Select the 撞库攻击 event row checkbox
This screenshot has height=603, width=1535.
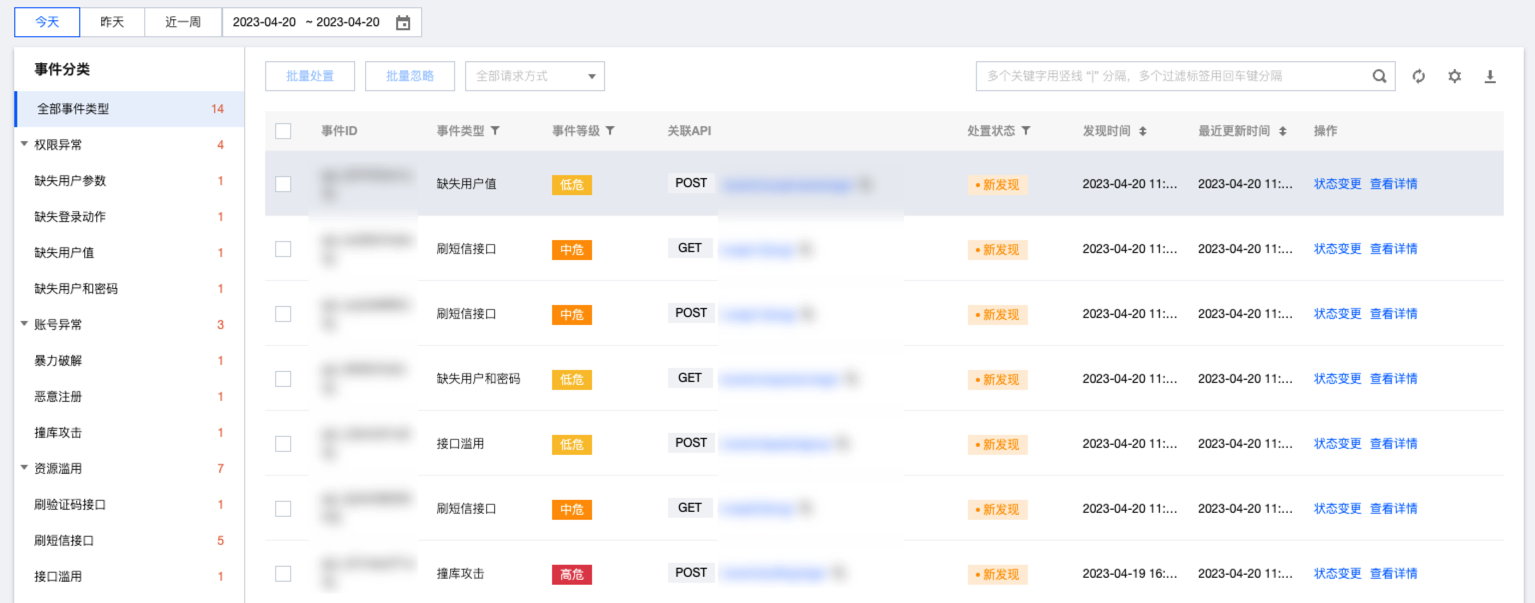coord(283,574)
